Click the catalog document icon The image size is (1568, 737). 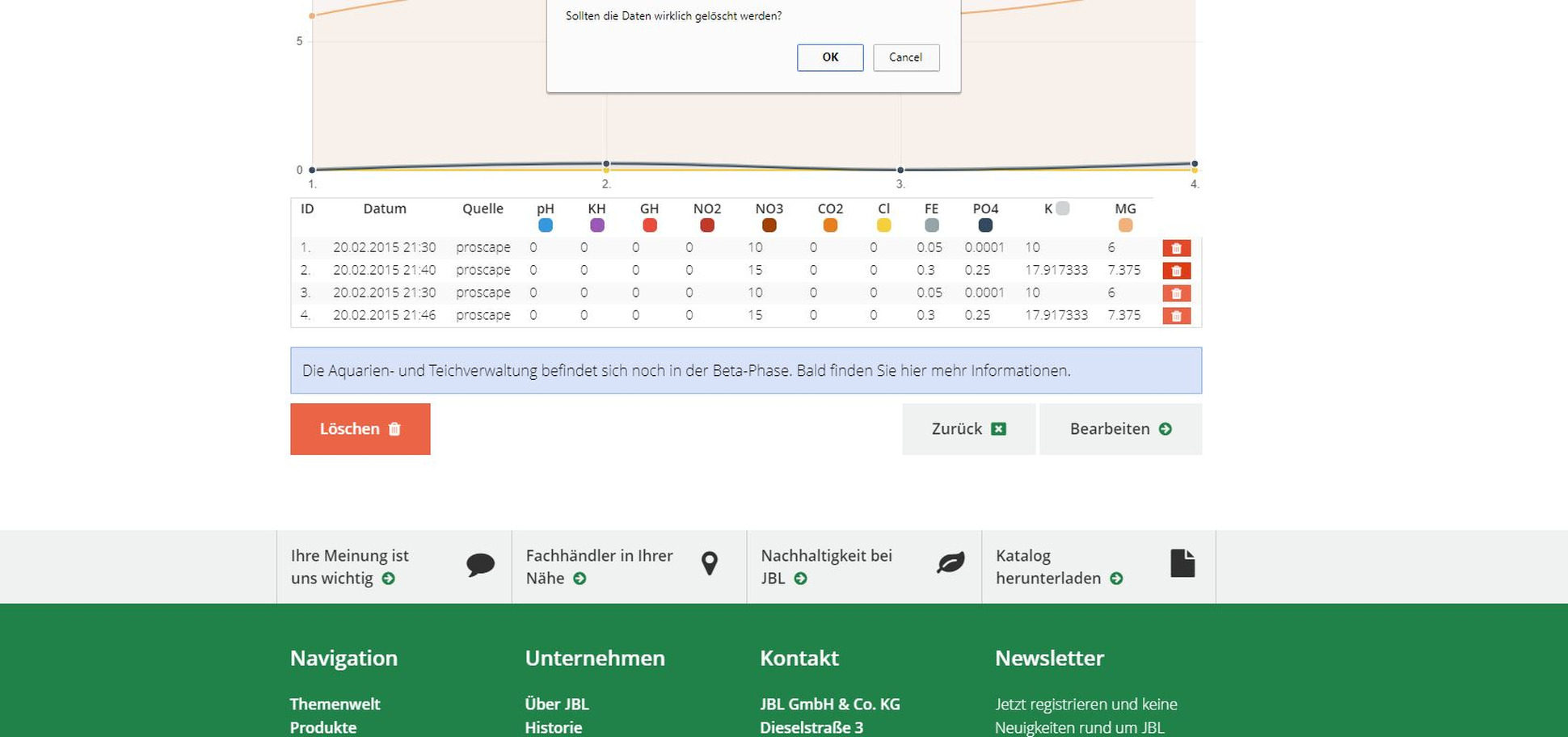tap(1182, 563)
